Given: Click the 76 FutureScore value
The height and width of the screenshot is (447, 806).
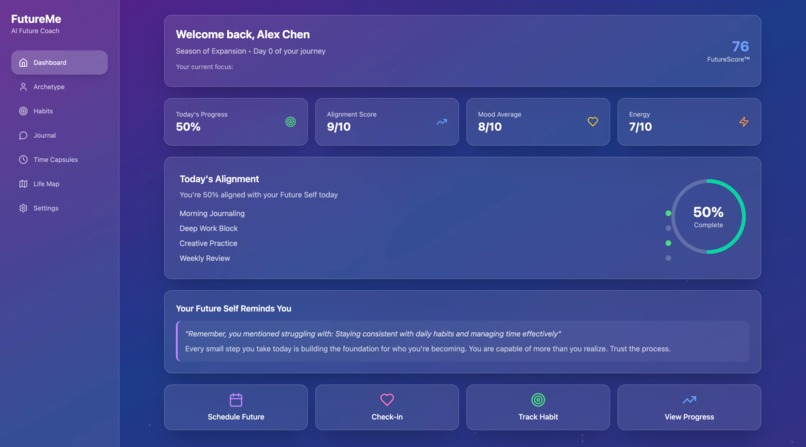Looking at the screenshot, I should pos(740,46).
